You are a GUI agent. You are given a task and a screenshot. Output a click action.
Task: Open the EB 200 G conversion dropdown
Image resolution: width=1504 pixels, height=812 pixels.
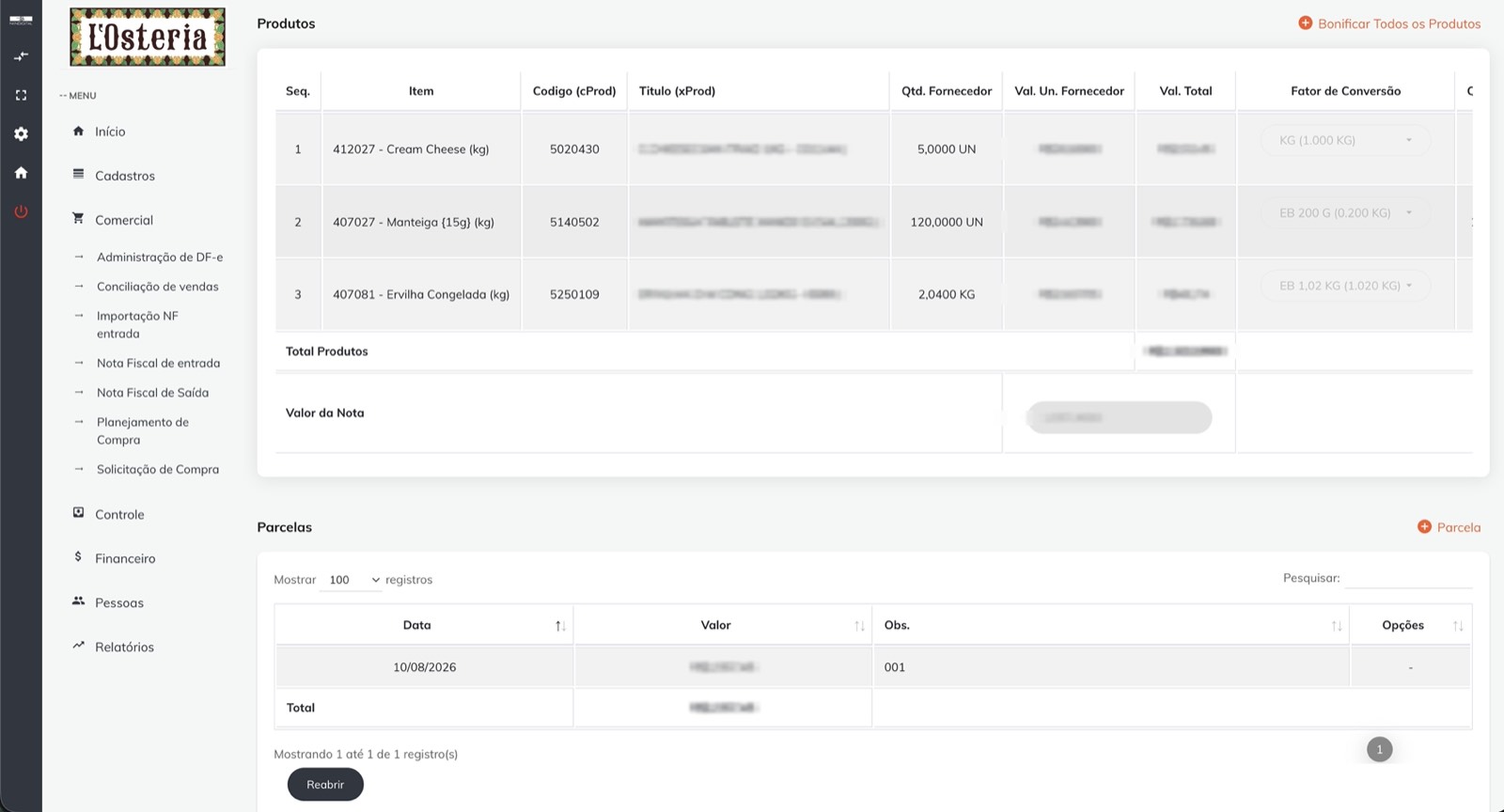coord(1345,212)
